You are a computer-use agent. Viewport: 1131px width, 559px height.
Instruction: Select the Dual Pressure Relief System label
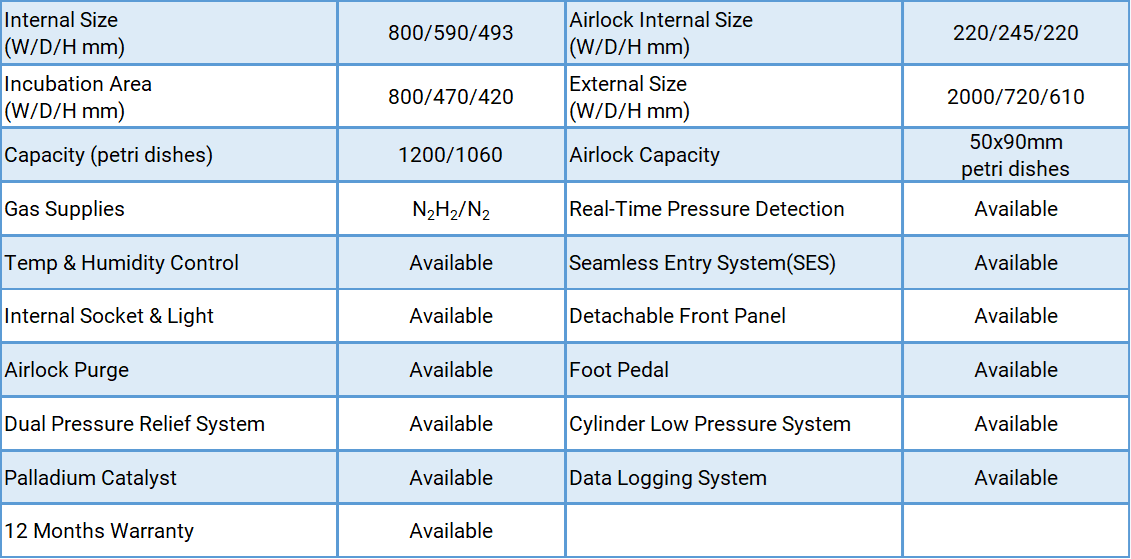click(134, 424)
